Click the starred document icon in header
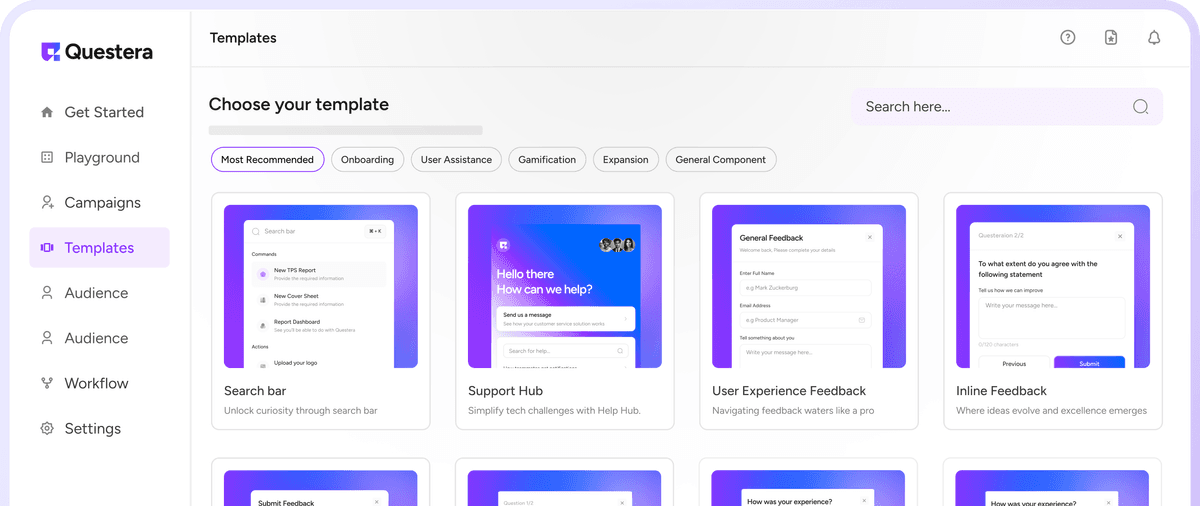Viewport: 1200px width, 506px height. tap(1111, 38)
